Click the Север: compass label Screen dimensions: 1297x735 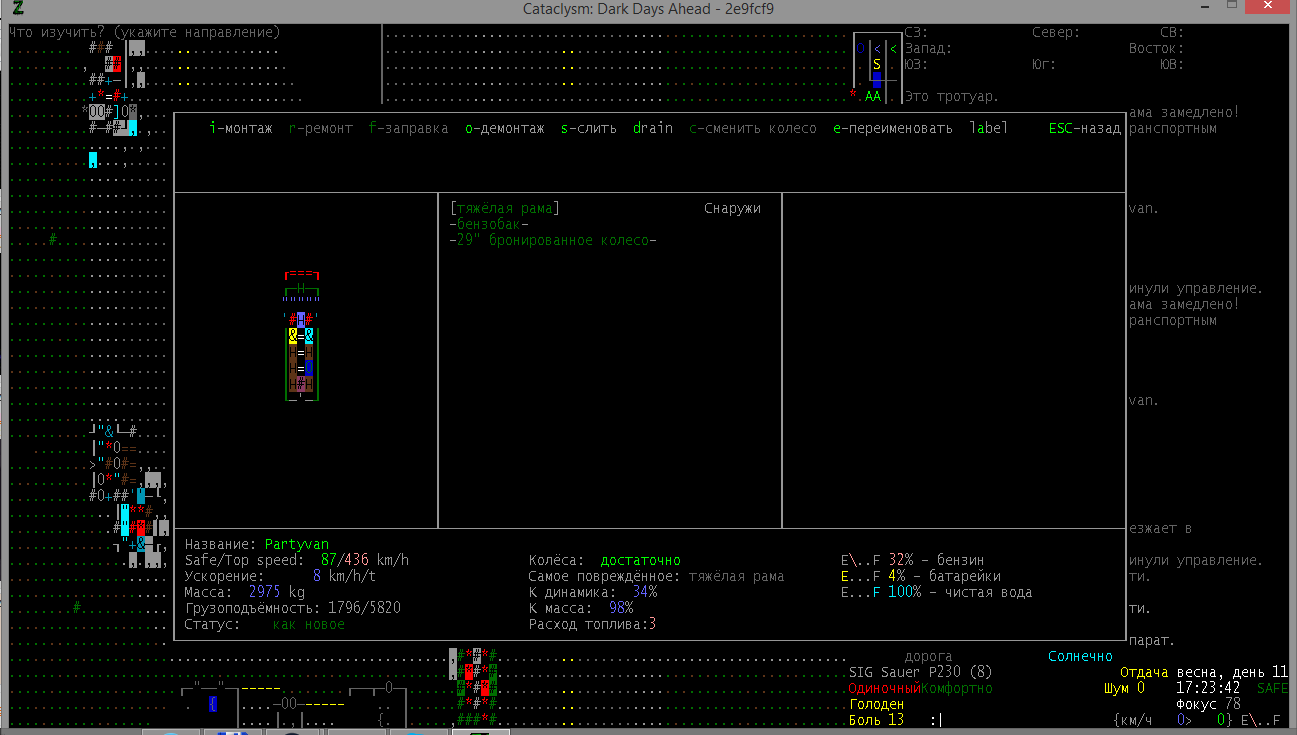[x=1057, y=32]
